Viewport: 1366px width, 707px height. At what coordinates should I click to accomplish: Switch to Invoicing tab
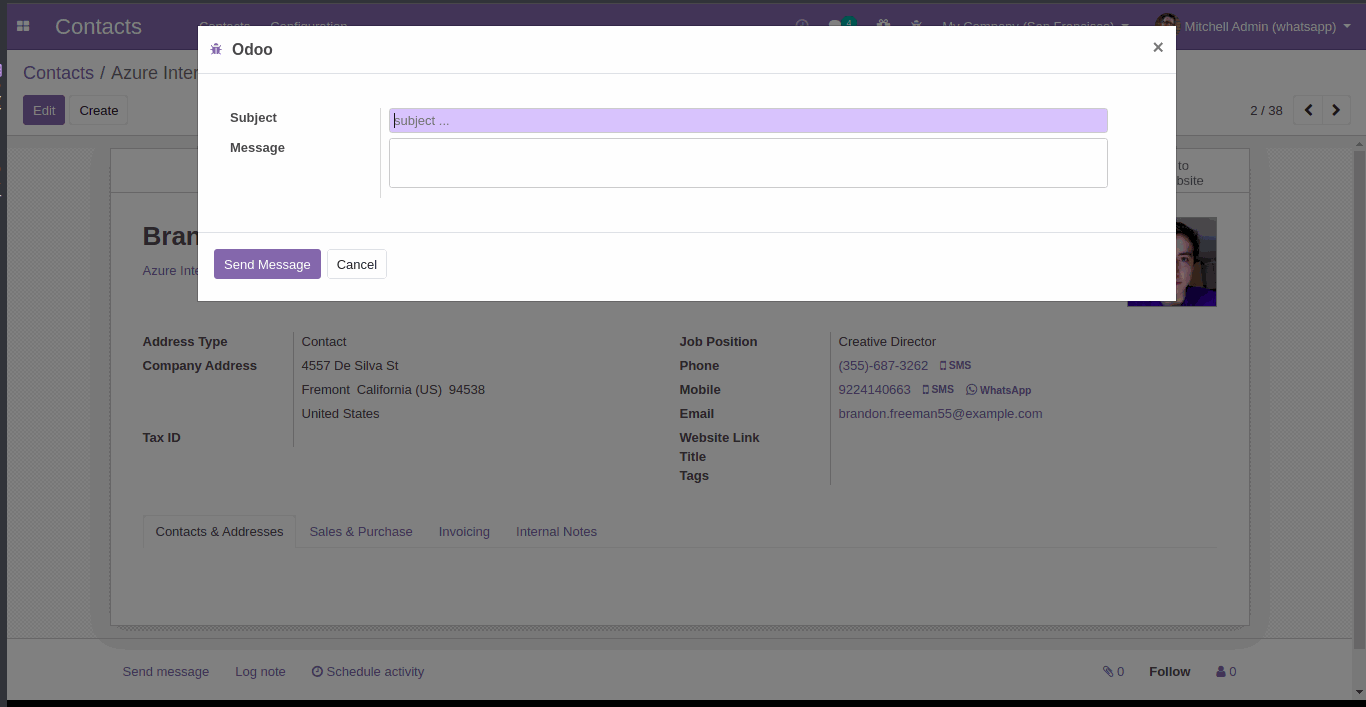click(464, 532)
